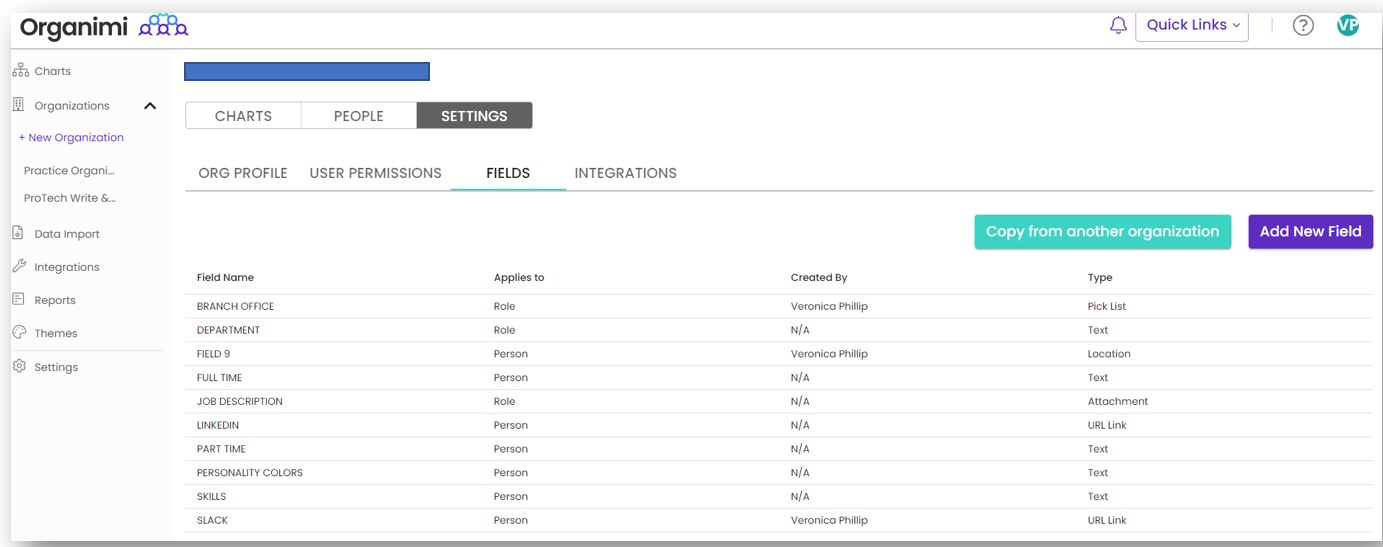Screen dimensions: 1383x547
Task: Switch to the PEOPLE tab
Action: [x=358, y=116]
